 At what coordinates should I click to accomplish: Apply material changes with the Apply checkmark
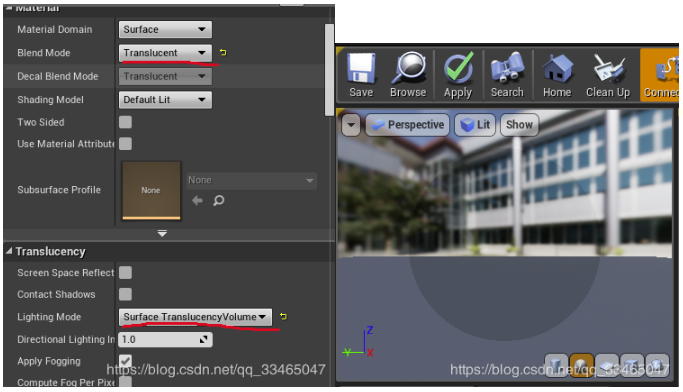tap(458, 74)
